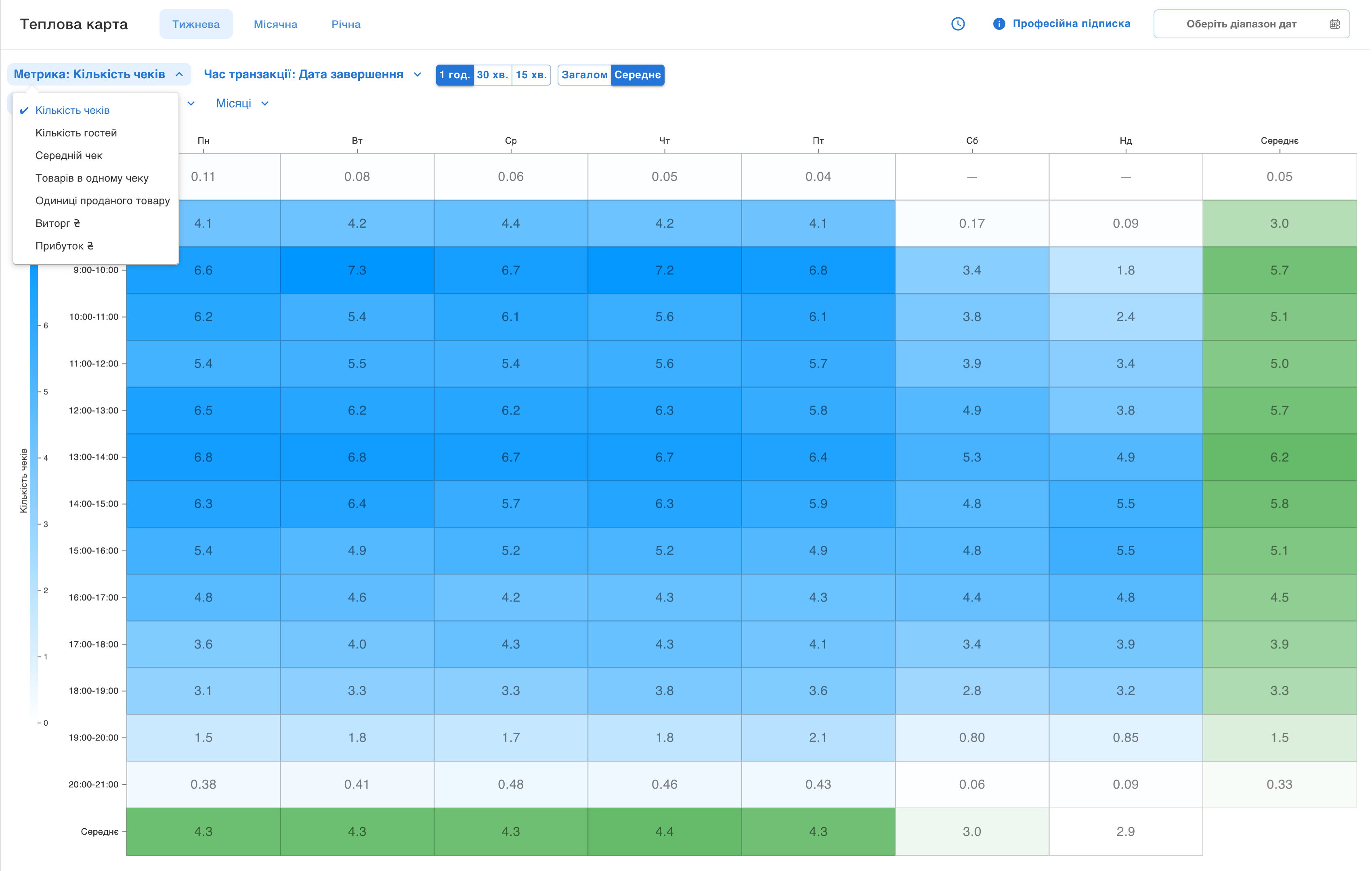Click chevron arrow beside Місяці
The image size is (1372, 871).
(265, 104)
